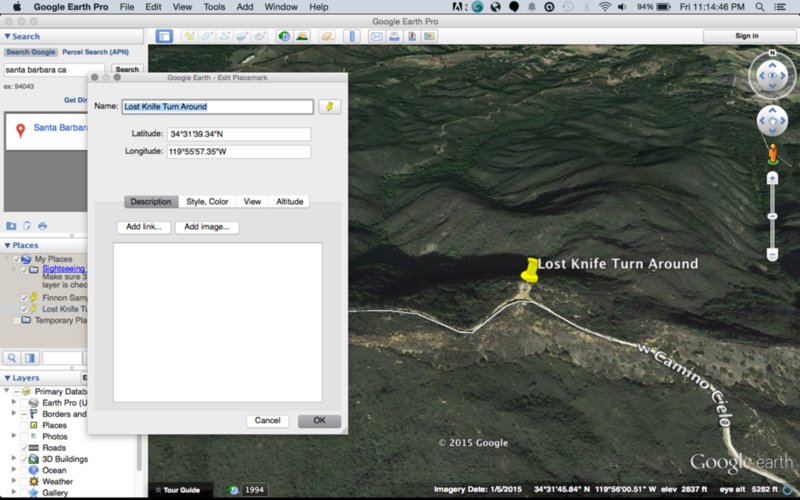This screenshot has height=500, width=800.
Task: Click the yellow pushpin placemark on map
Action: coord(530,270)
